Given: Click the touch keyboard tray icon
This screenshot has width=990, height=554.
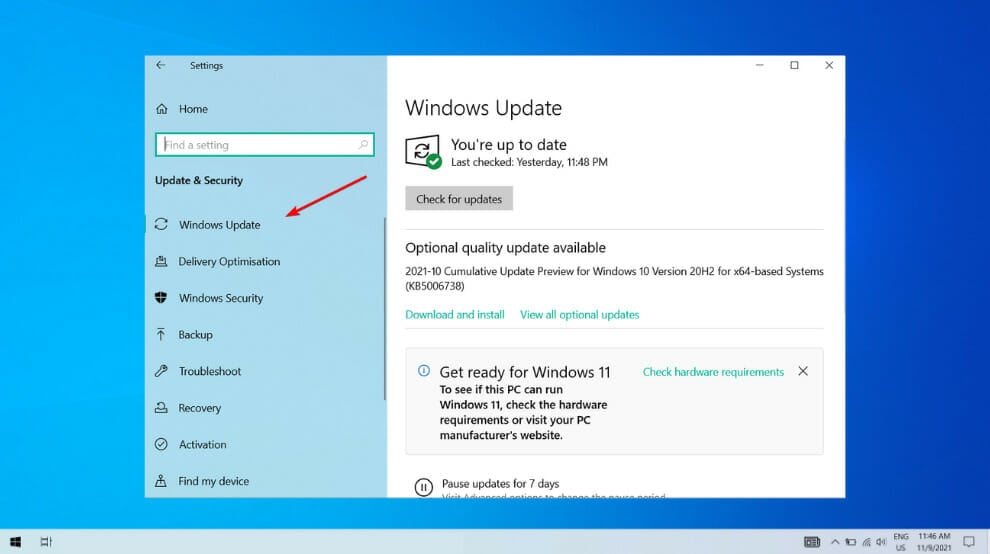Looking at the screenshot, I should click(812, 542).
